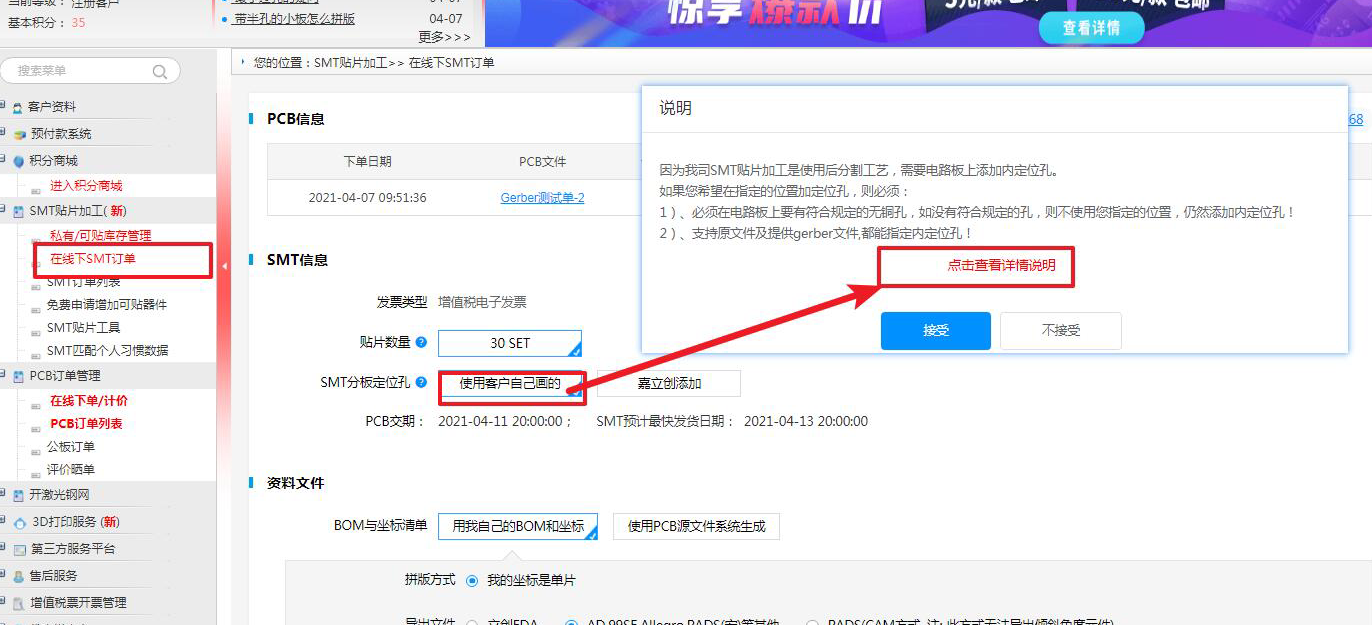Expand the PCB订单管理 tree section

[4, 376]
